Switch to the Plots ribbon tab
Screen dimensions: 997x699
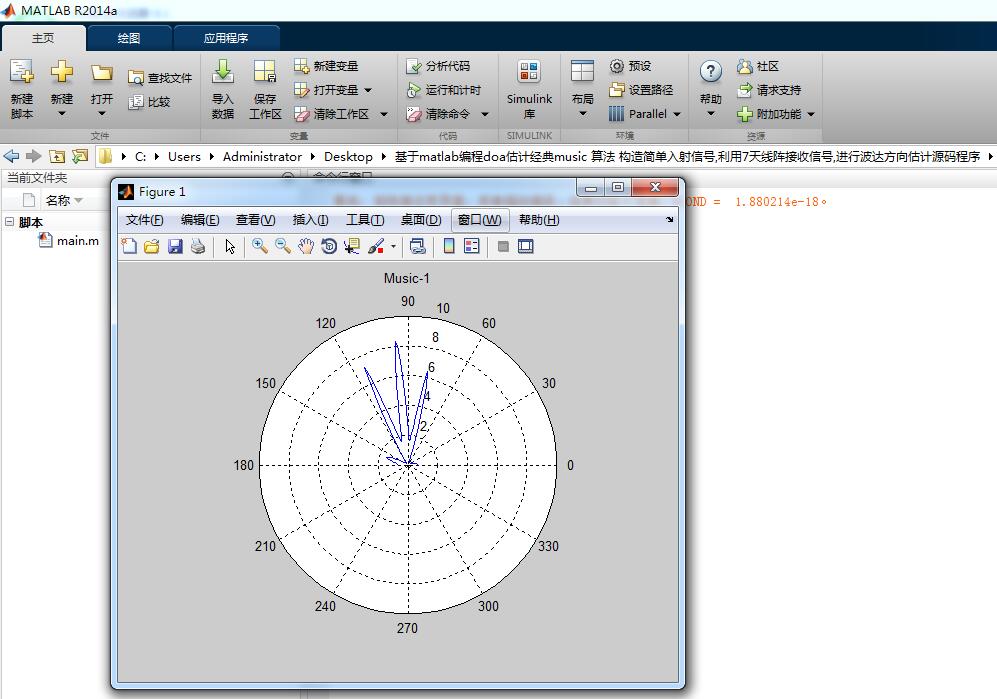tap(129, 38)
